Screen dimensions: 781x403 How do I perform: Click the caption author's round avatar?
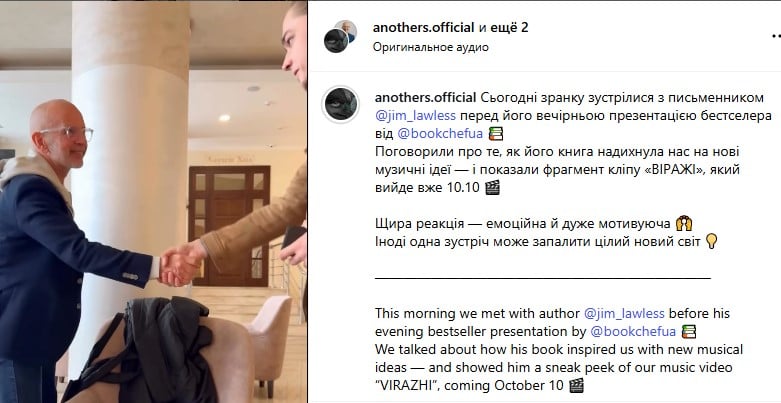pos(340,104)
